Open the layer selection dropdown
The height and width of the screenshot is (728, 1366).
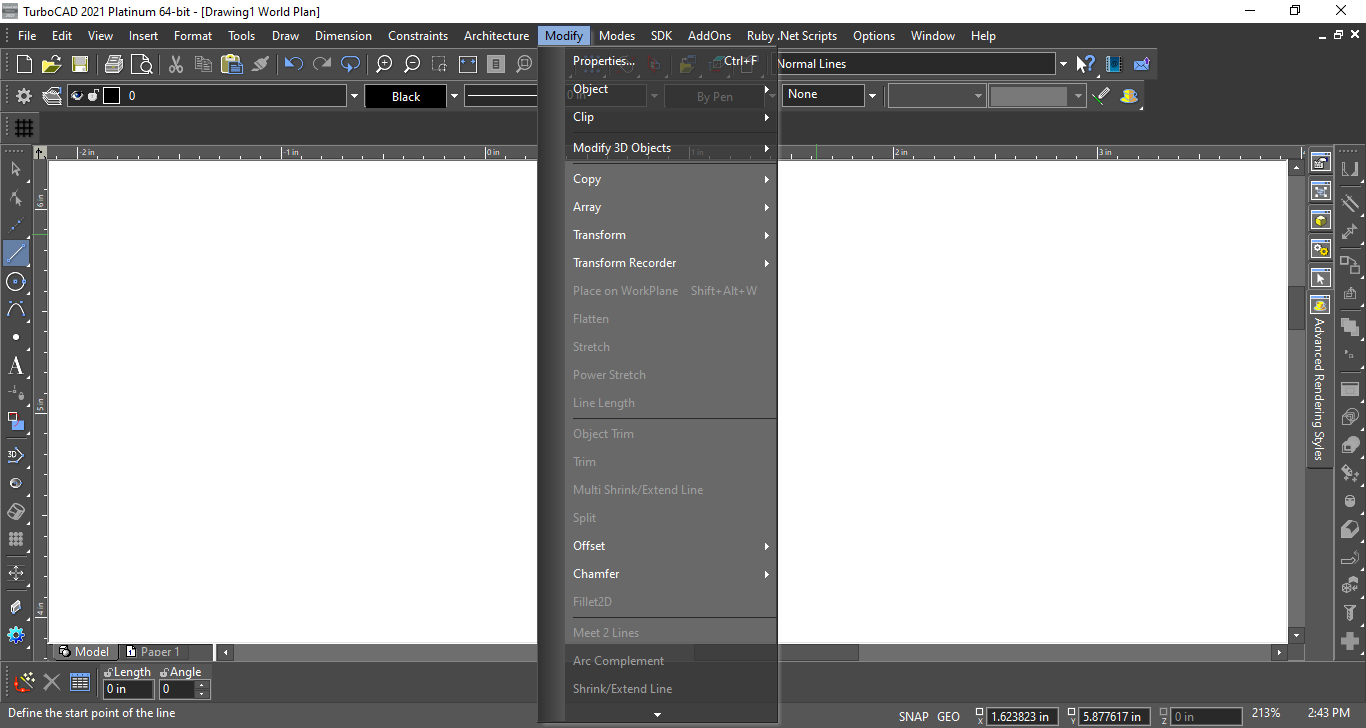(x=354, y=96)
